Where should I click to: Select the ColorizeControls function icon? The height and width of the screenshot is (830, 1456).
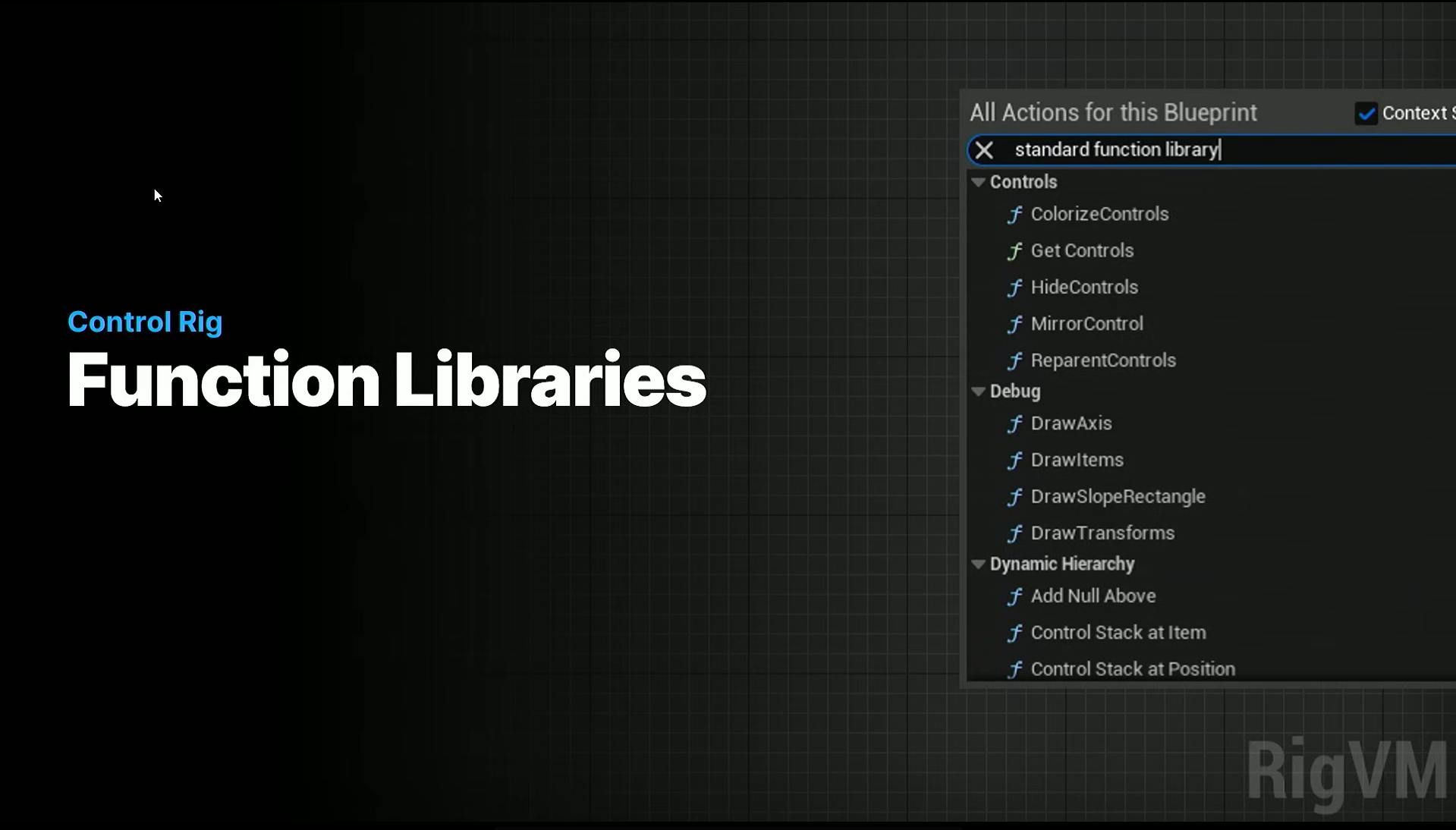pyautogui.click(x=1014, y=215)
